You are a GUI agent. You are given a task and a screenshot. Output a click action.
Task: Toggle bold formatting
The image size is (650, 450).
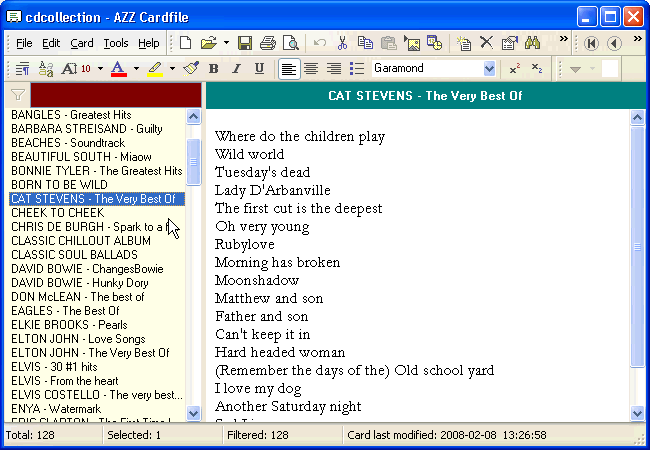tap(213, 68)
